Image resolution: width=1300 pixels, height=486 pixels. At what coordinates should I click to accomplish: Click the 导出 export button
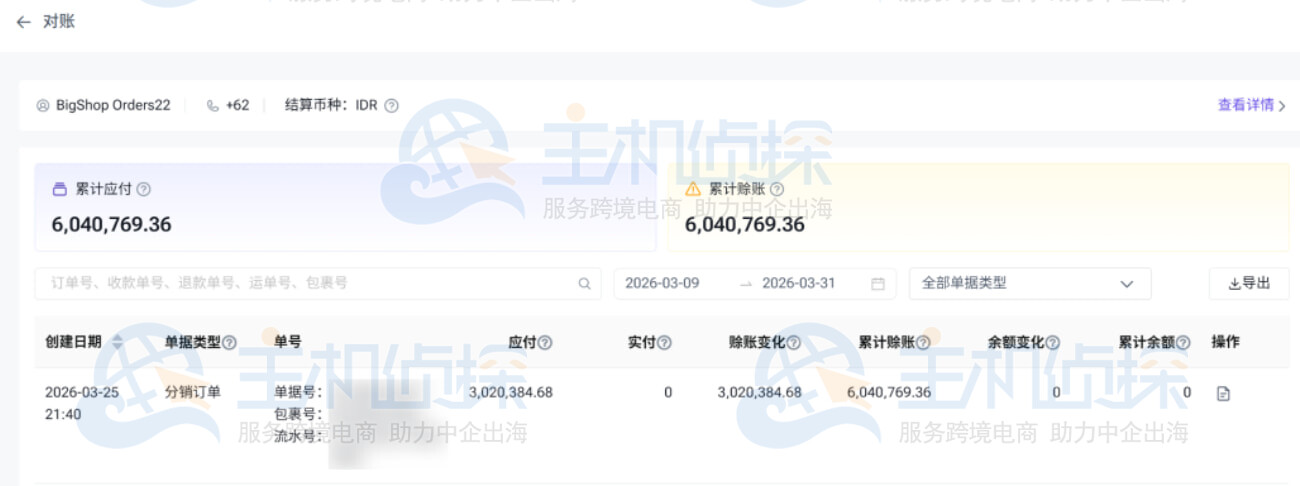[1249, 284]
